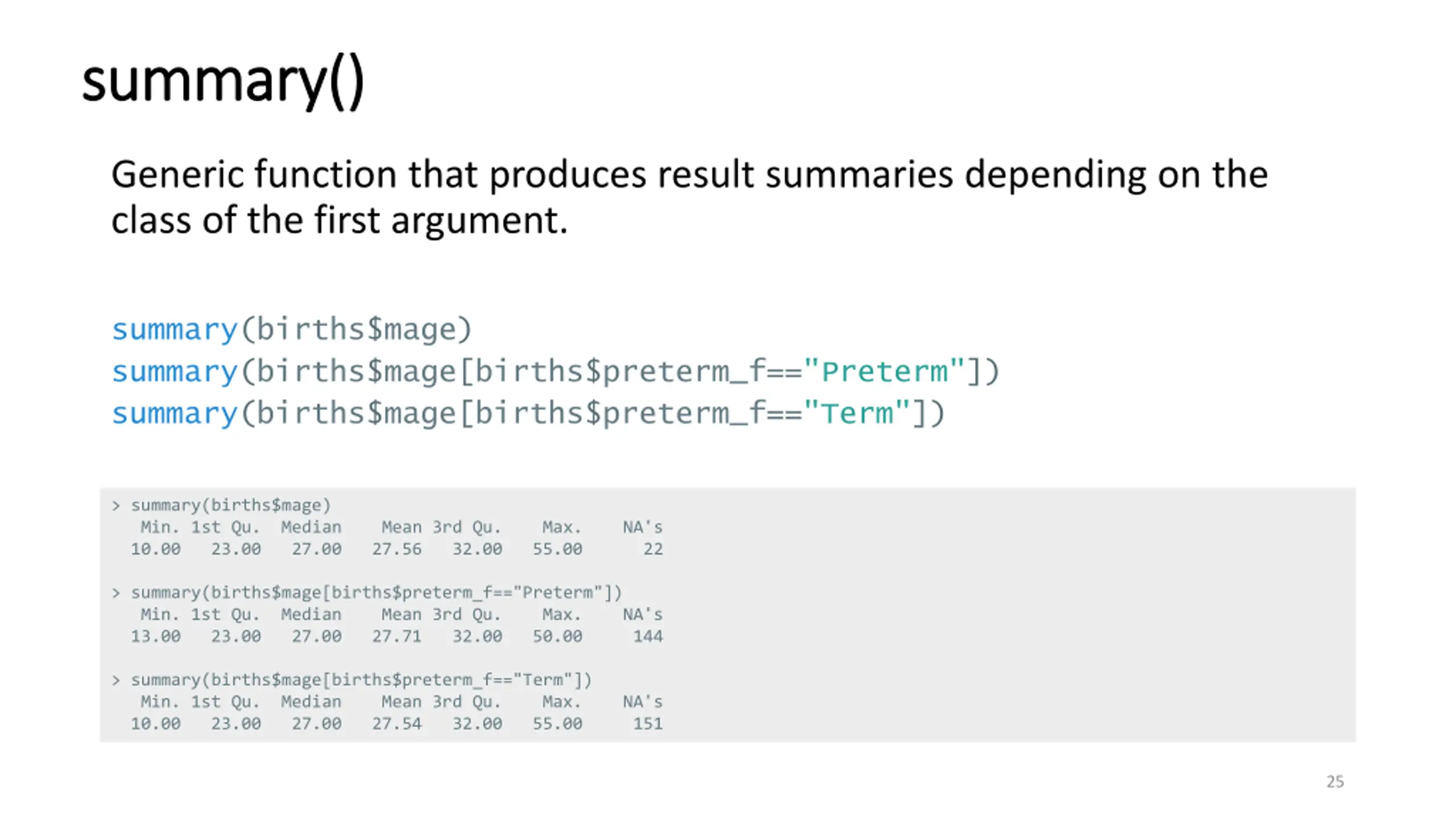Select the Generic function description paragraph

(689, 197)
